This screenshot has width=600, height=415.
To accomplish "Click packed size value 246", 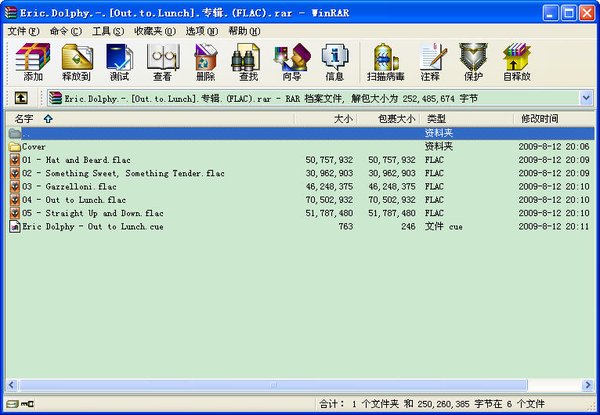I will point(408,226).
